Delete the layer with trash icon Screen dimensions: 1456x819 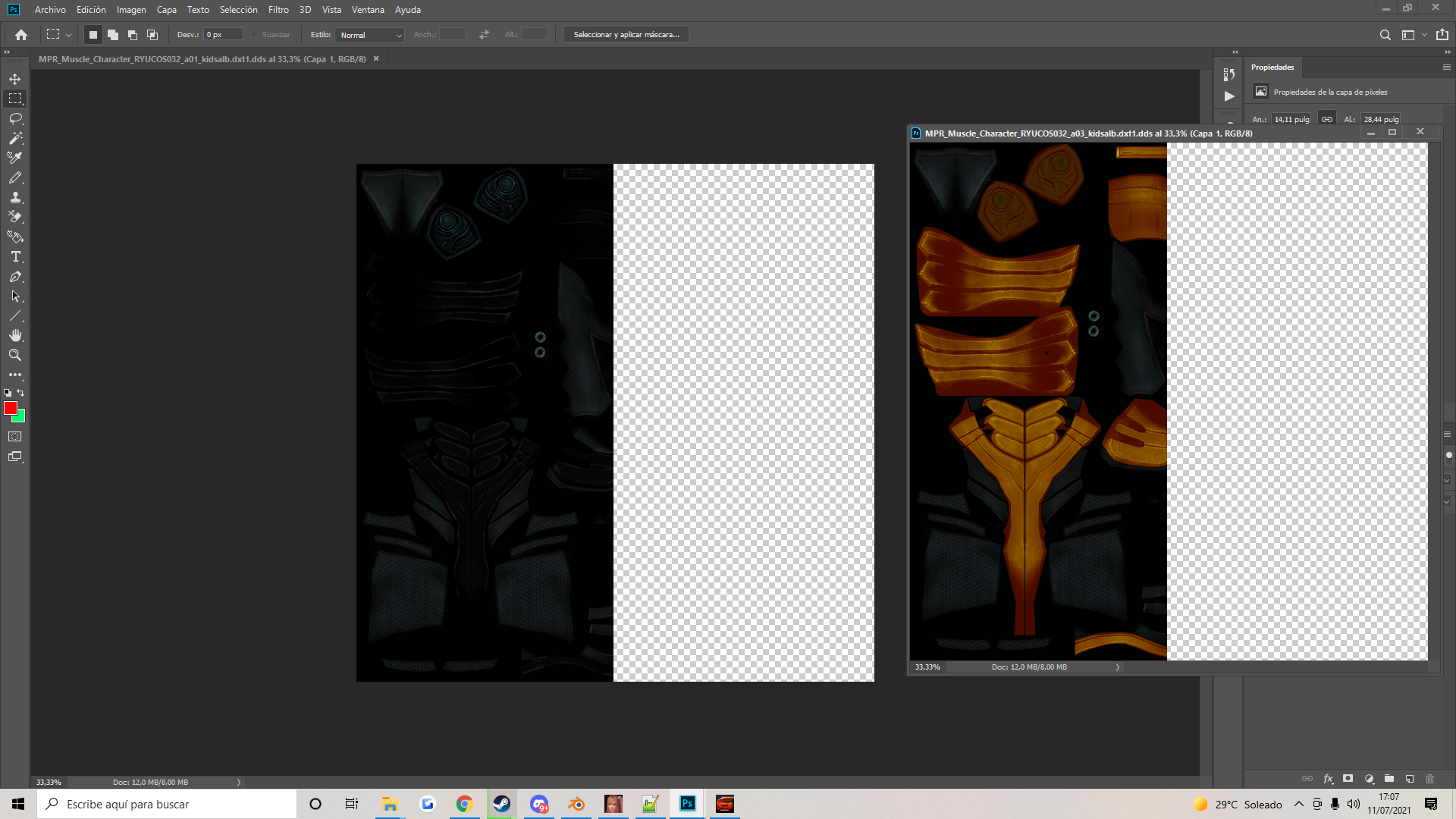(1430, 779)
